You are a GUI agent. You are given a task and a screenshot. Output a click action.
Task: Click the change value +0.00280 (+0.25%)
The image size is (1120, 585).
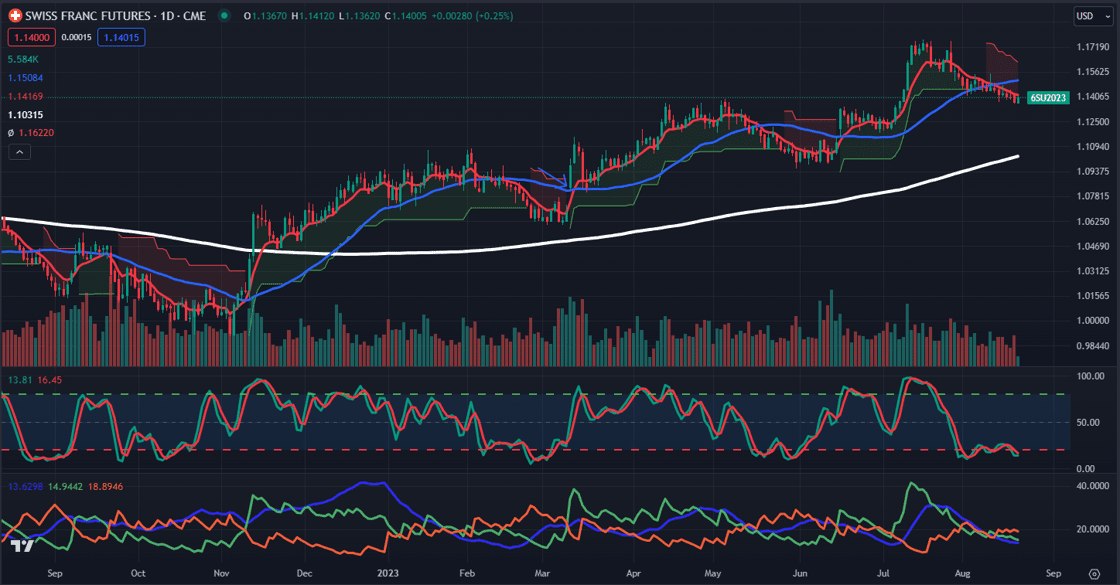point(473,16)
